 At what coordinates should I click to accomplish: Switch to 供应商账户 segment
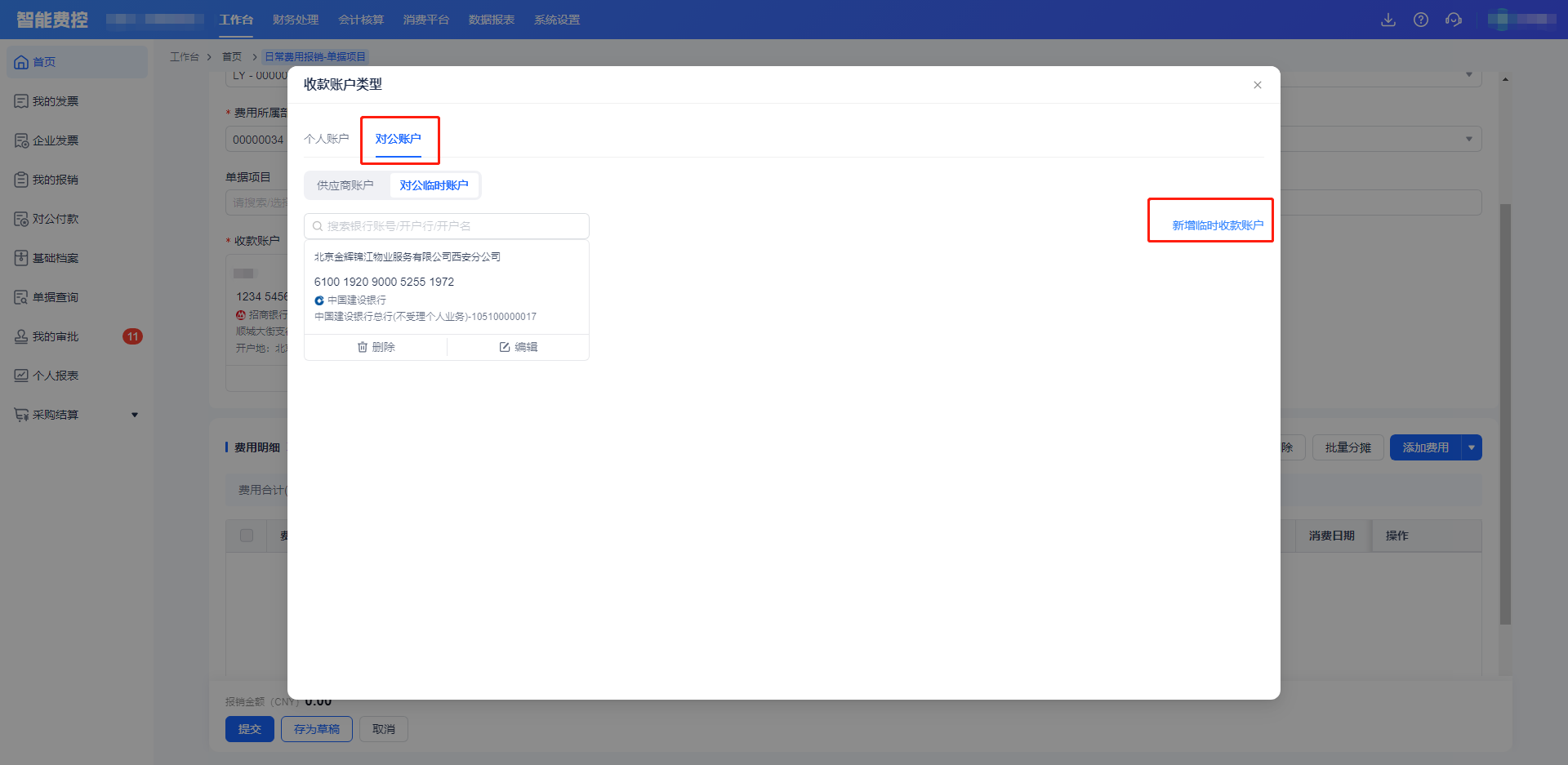pyautogui.click(x=345, y=185)
